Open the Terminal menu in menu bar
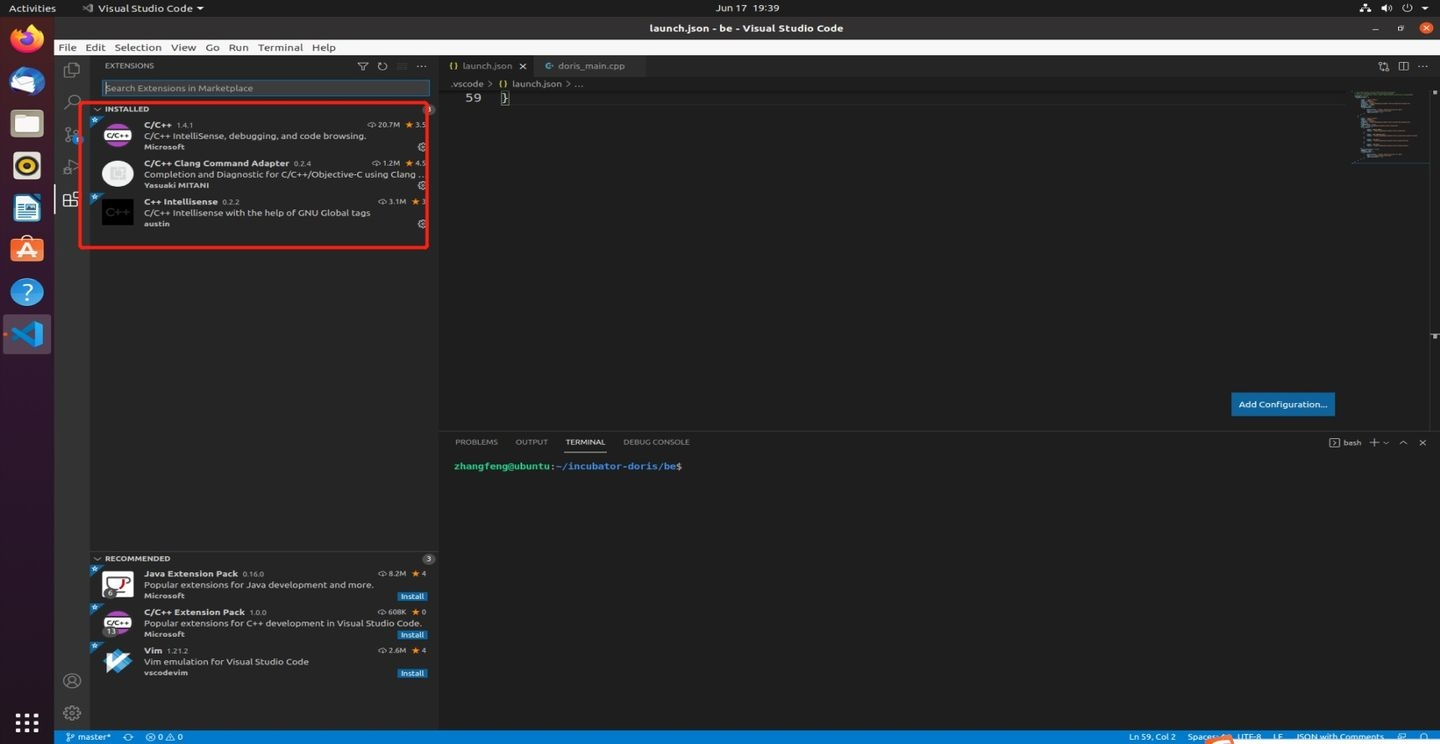1440x744 pixels. coord(280,47)
